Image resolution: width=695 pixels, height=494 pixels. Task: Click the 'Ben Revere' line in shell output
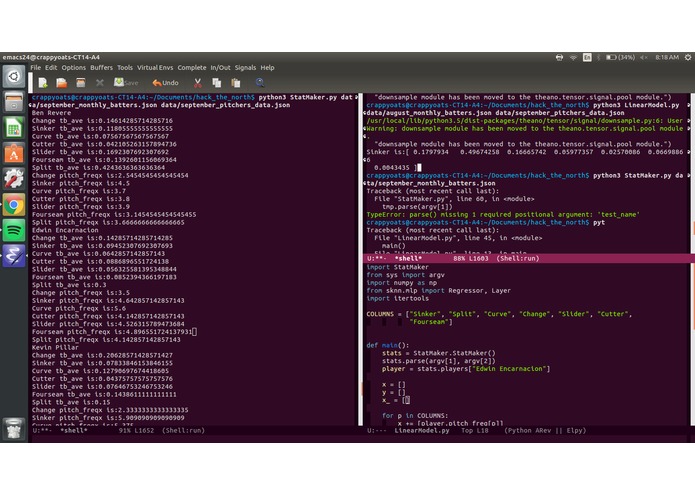[x=51, y=113]
